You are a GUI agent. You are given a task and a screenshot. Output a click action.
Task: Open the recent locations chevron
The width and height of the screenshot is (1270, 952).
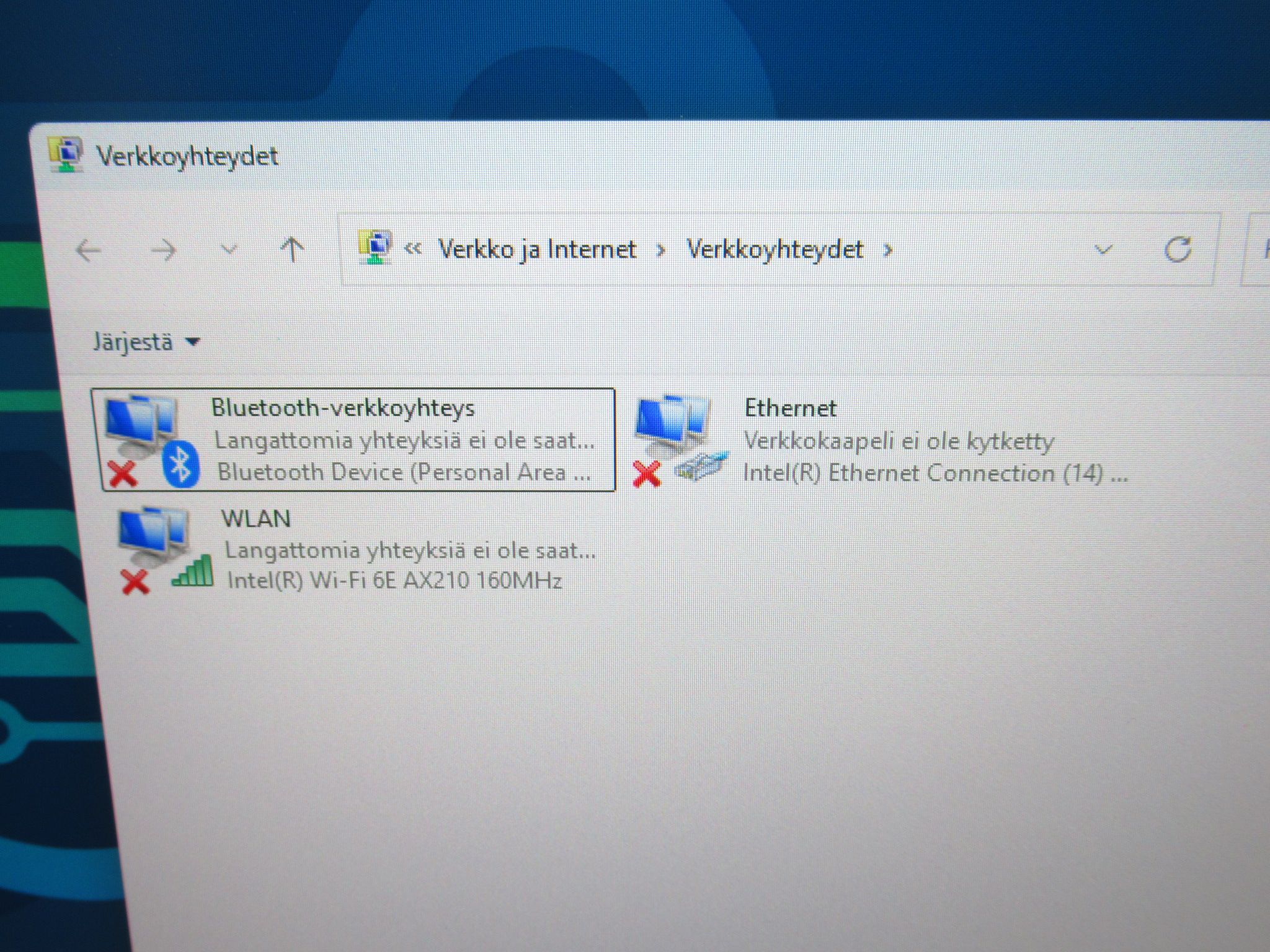coord(229,250)
